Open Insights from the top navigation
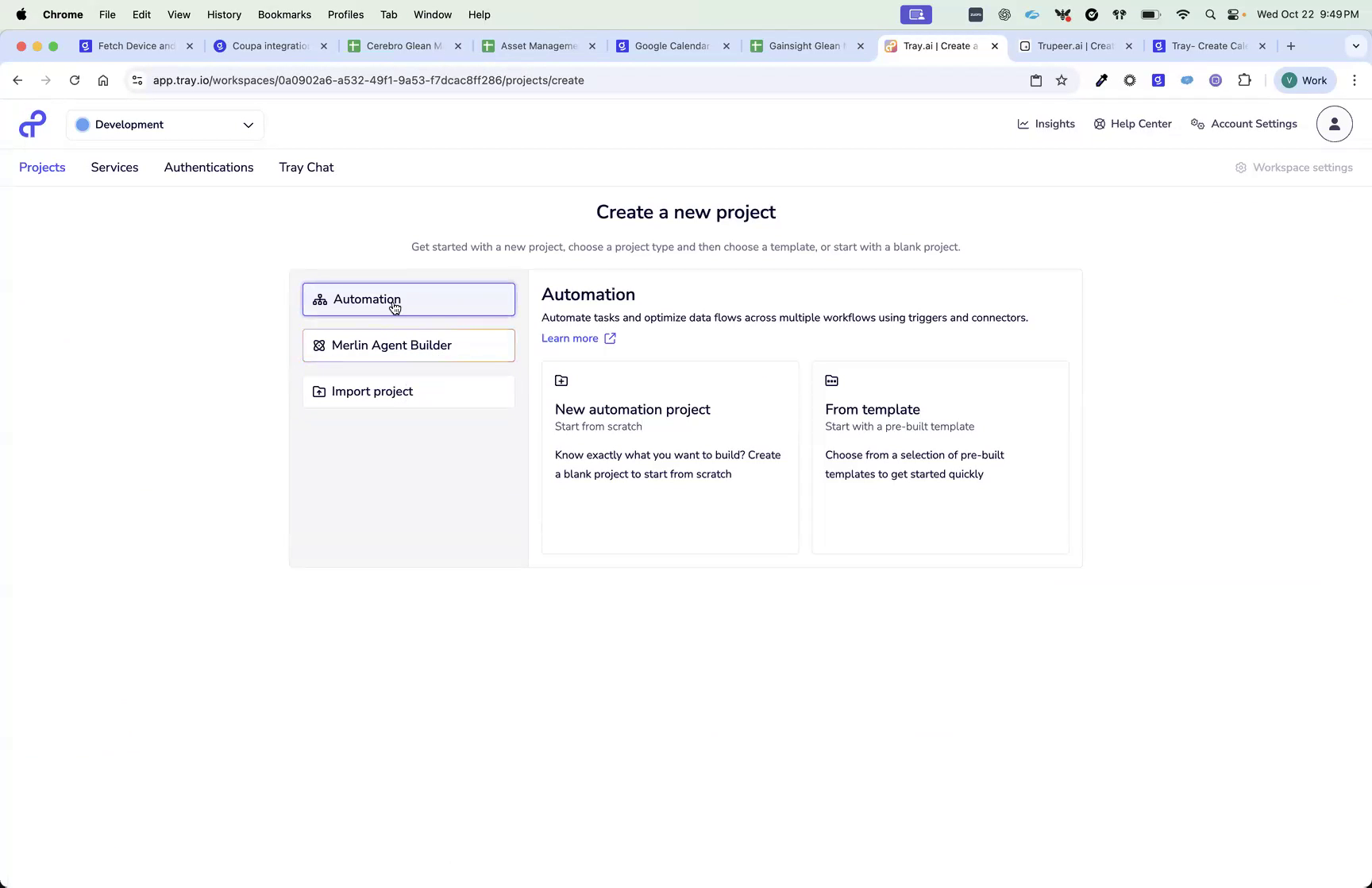1372x888 pixels. coord(1046,124)
